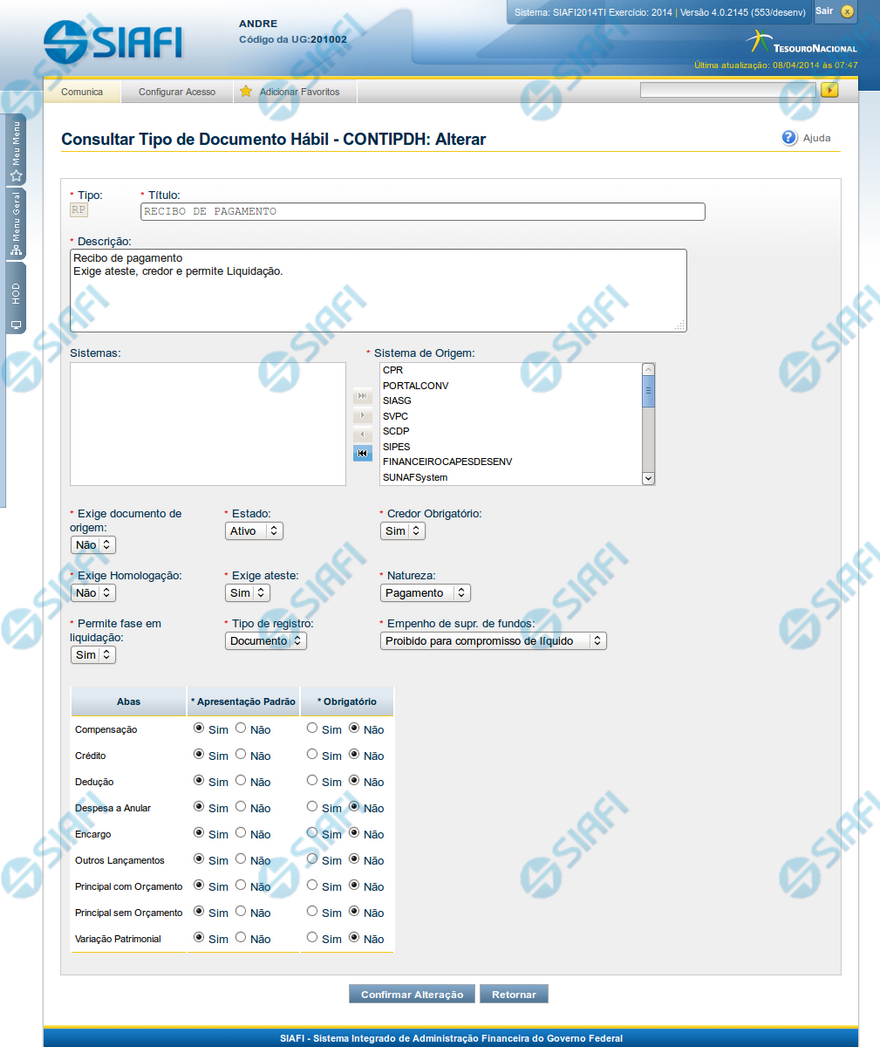
Task: Click the single left arrow transfer button
Action: (x=362, y=435)
